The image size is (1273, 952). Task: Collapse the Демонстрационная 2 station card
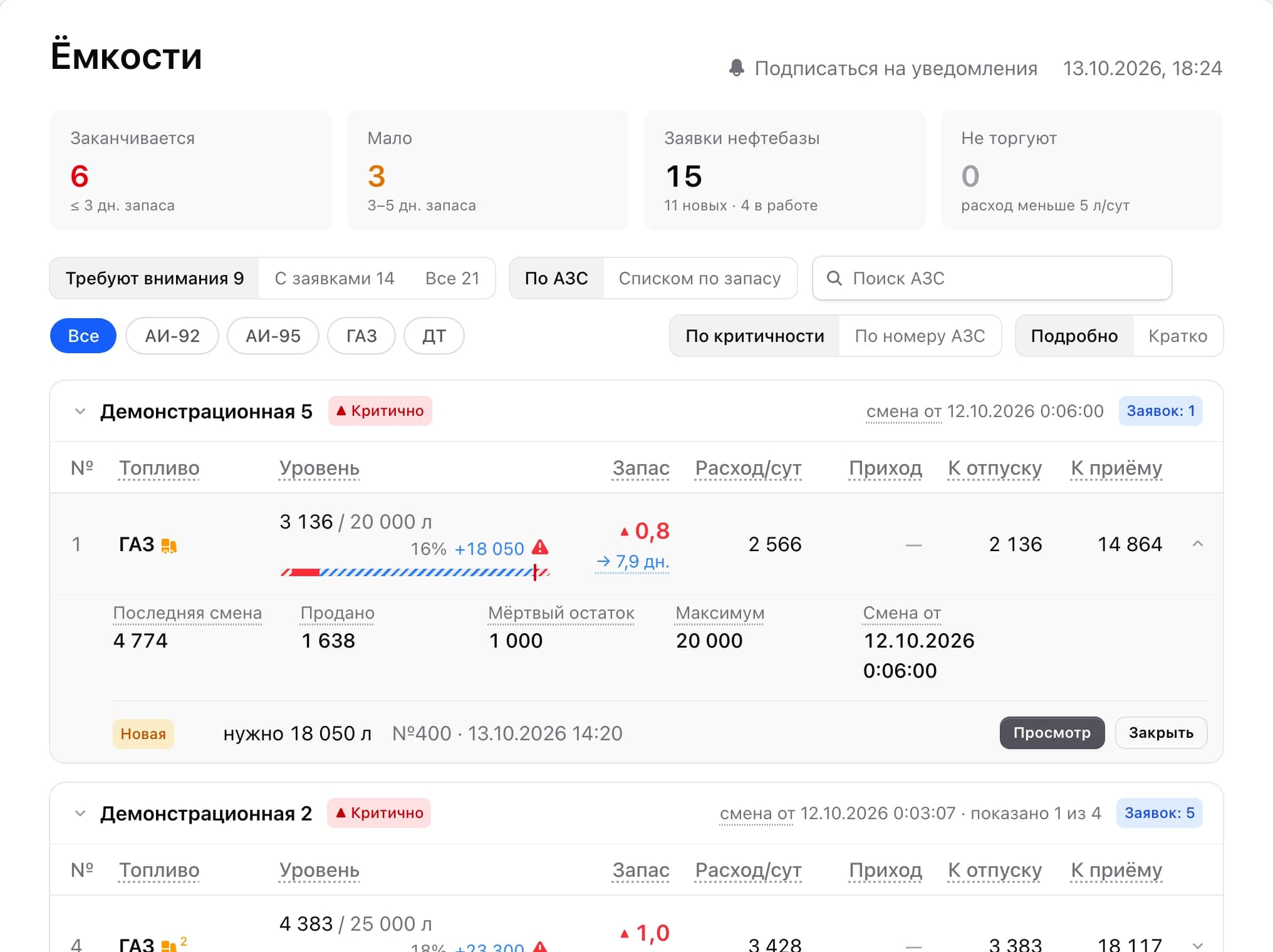click(x=80, y=814)
